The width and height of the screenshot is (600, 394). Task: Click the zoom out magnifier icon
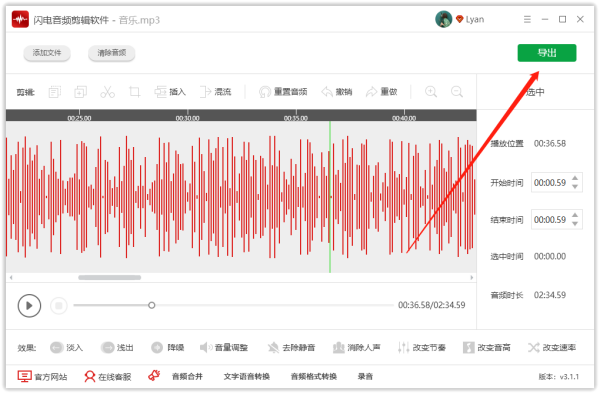coord(457,92)
